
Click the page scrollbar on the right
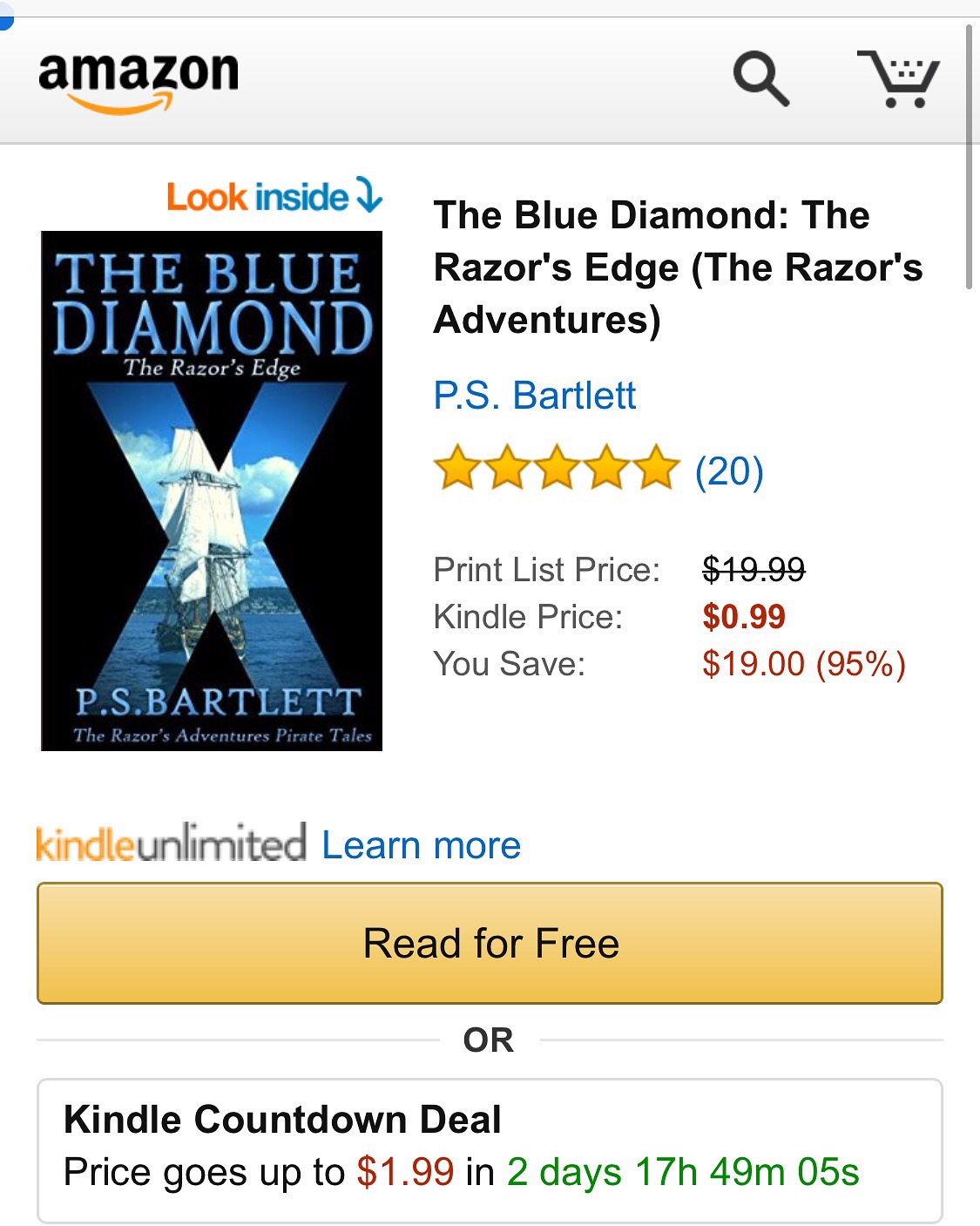click(x=969, y=157)
